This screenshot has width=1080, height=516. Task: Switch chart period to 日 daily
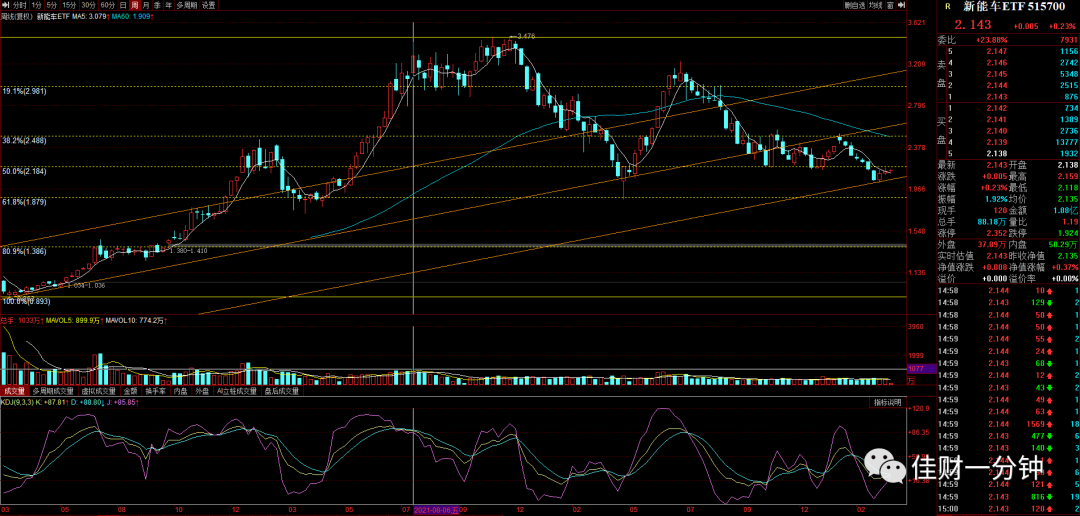(123, 6)
